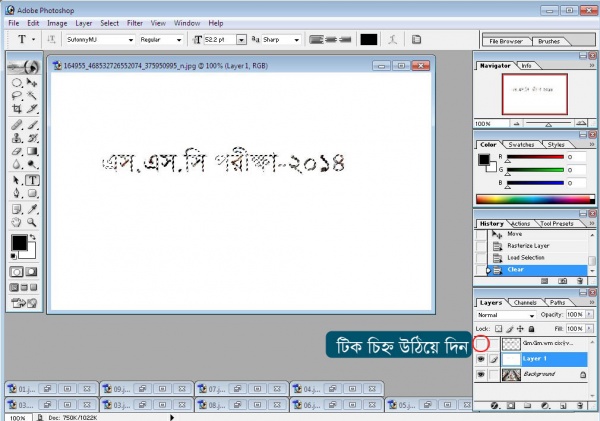Viewport: 600px width, 421px height.
Task: Select the Path Selection arrow tool
Action: click(16, 180)
